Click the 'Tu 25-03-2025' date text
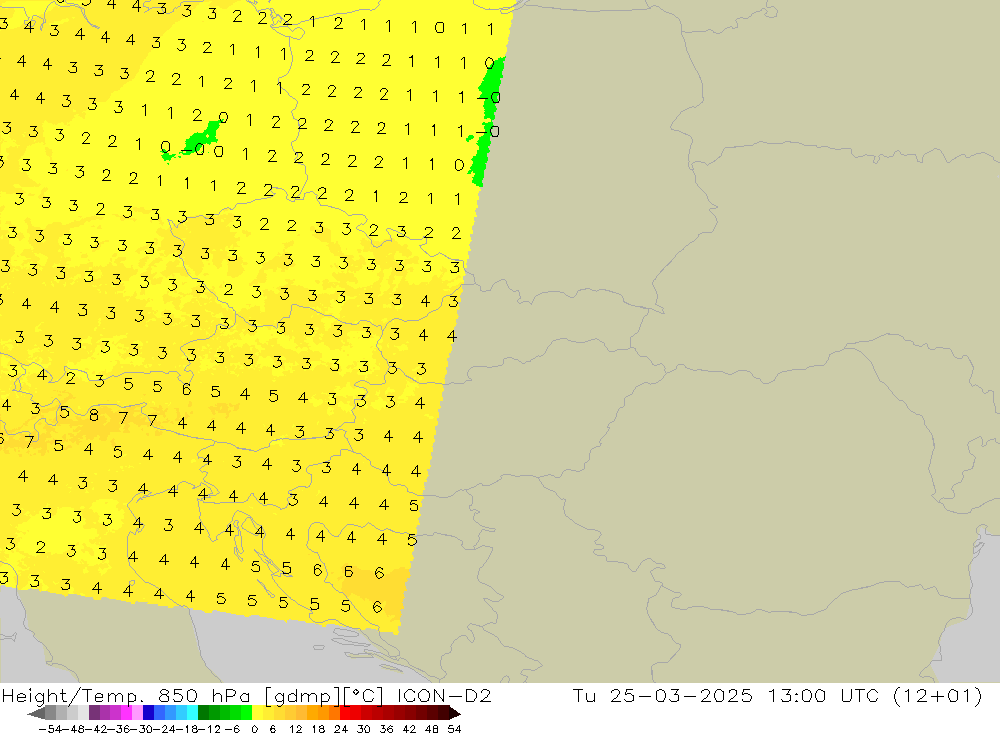Screen dimensions: 1000x733 [662, 695]
